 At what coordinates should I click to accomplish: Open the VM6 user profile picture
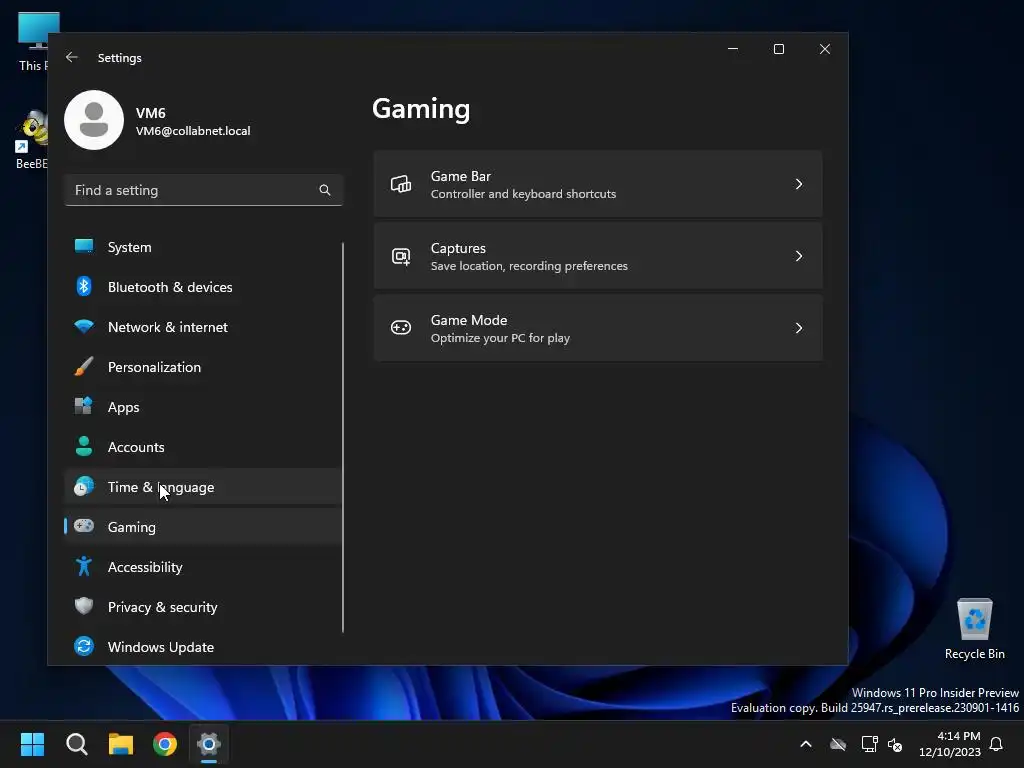click(x=94, y=120)
